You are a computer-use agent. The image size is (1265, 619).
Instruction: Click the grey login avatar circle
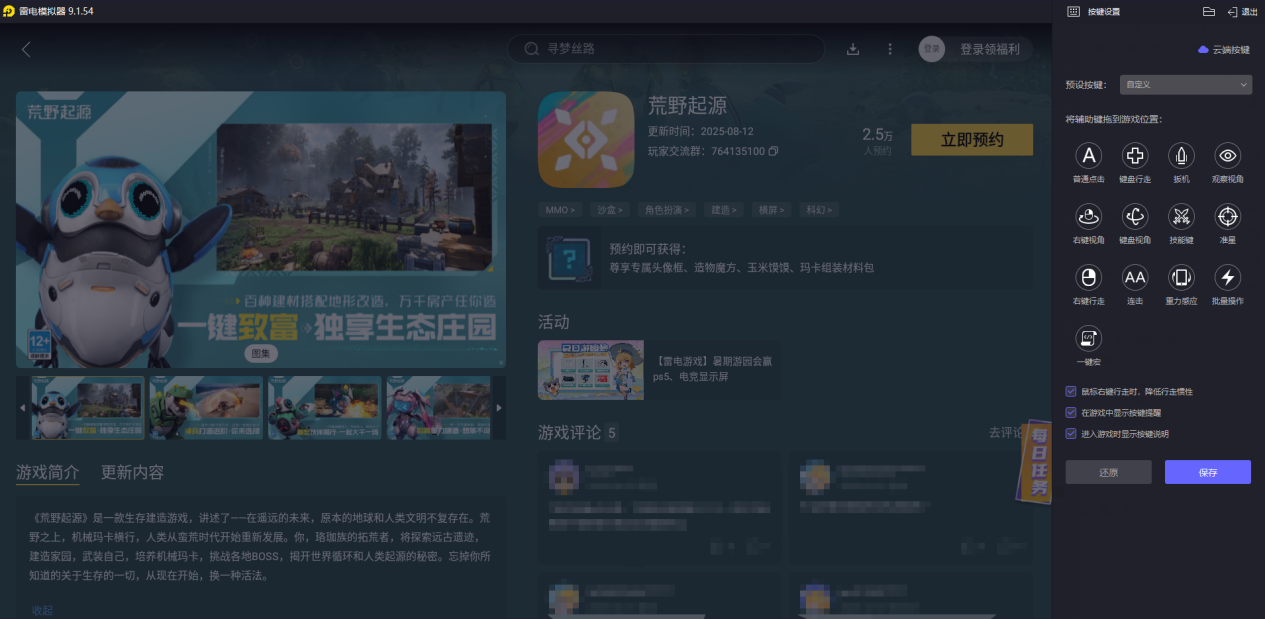coord(932,49)
